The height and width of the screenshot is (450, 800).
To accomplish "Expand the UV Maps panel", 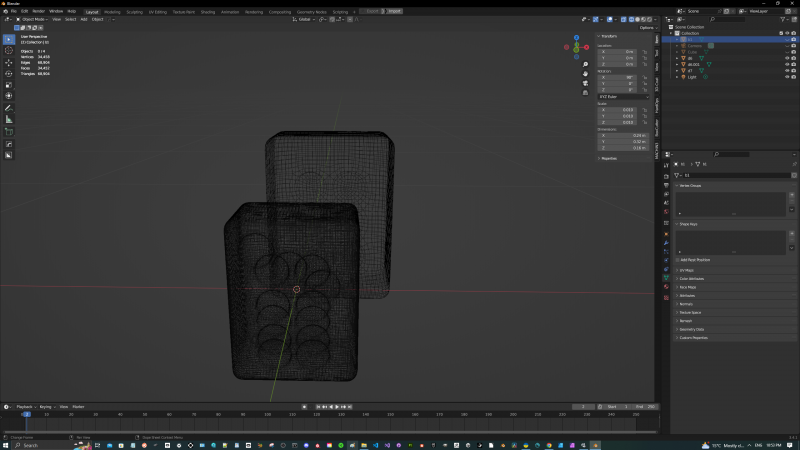I will click(x=686, y=270).
